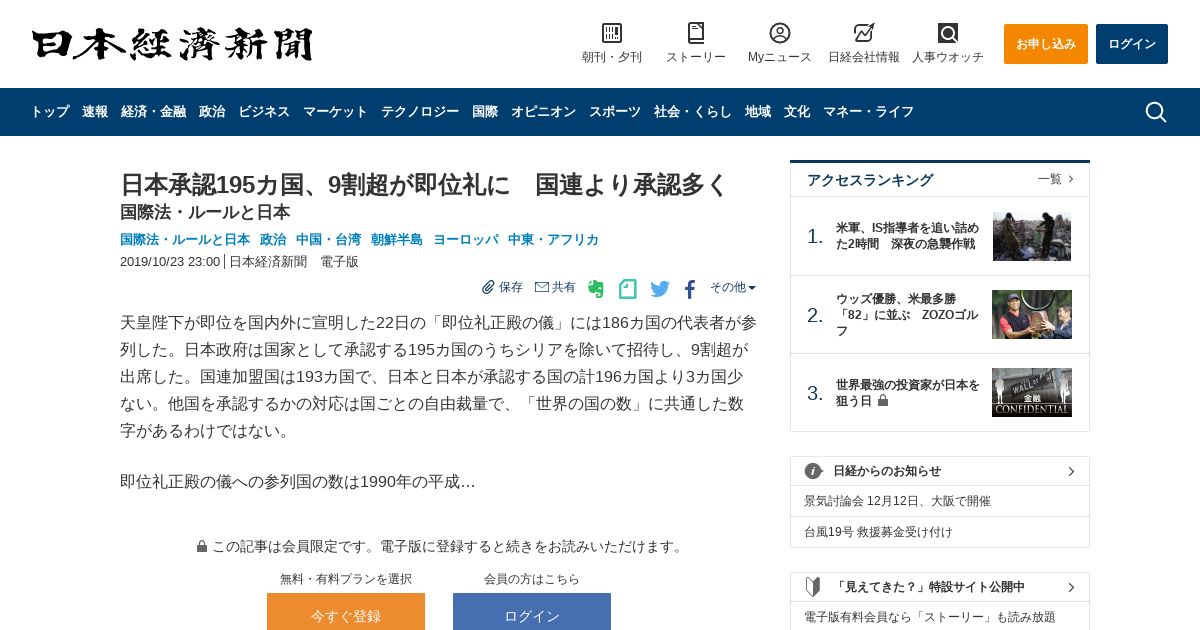This screenshot has width=1200, height=630.
Task: Open the 朝刊・夕刊 newspaper icon
Action: pos(612,33)
